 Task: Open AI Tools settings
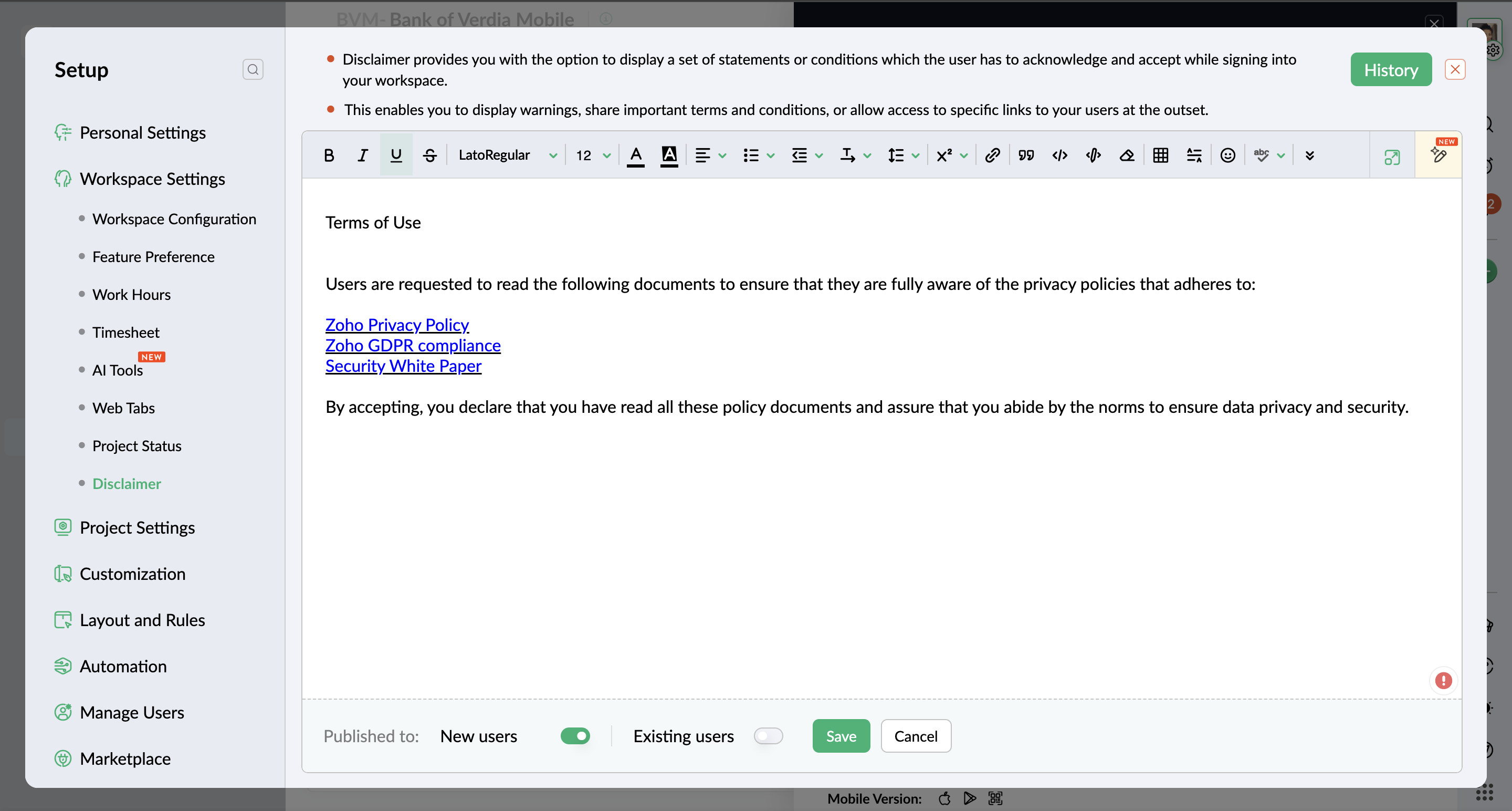[118, 370]
